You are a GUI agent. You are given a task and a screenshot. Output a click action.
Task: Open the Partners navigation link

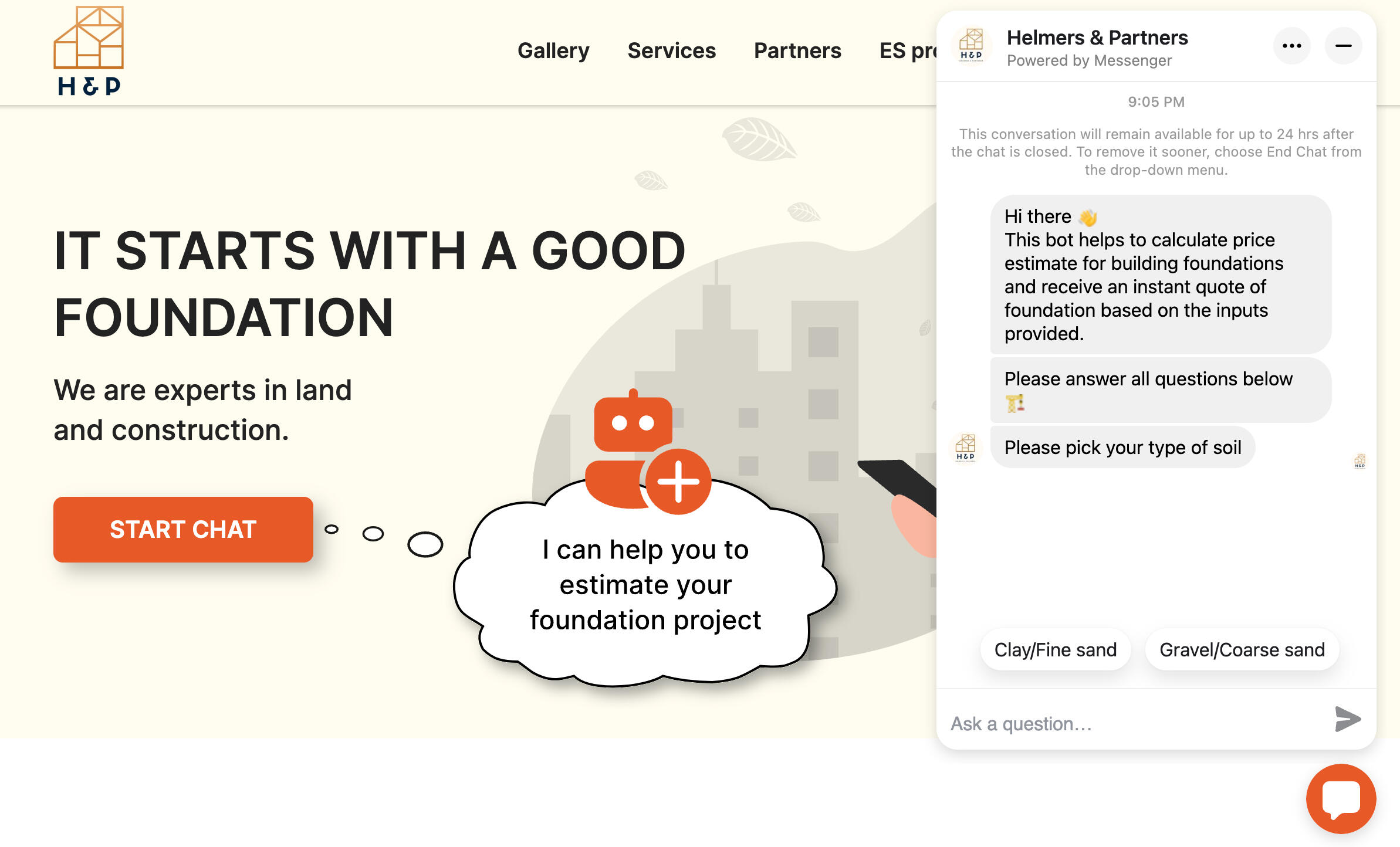797,51
